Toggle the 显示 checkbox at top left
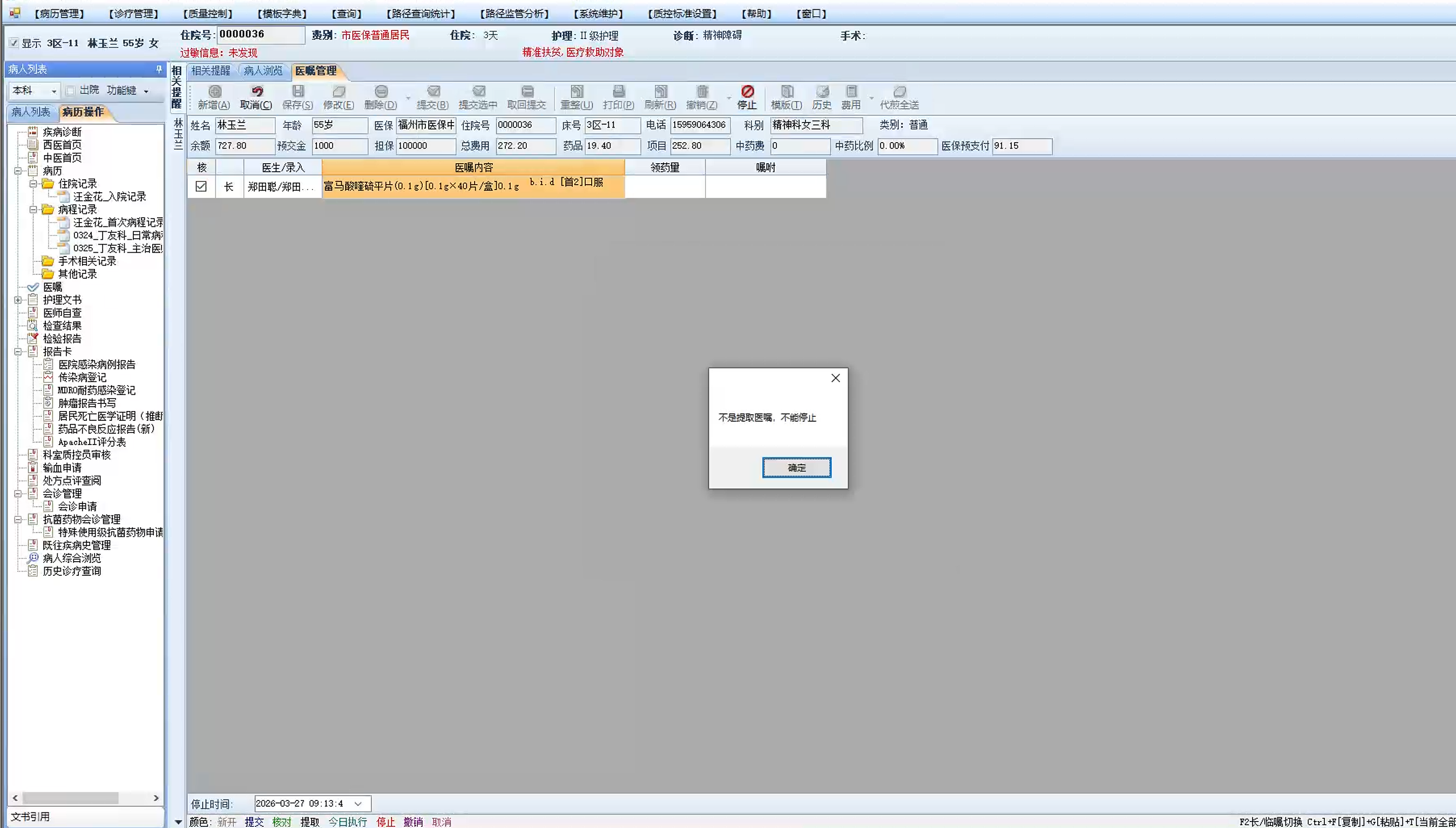Screen dimensions: 1456x828 click(x=14, y=43)
